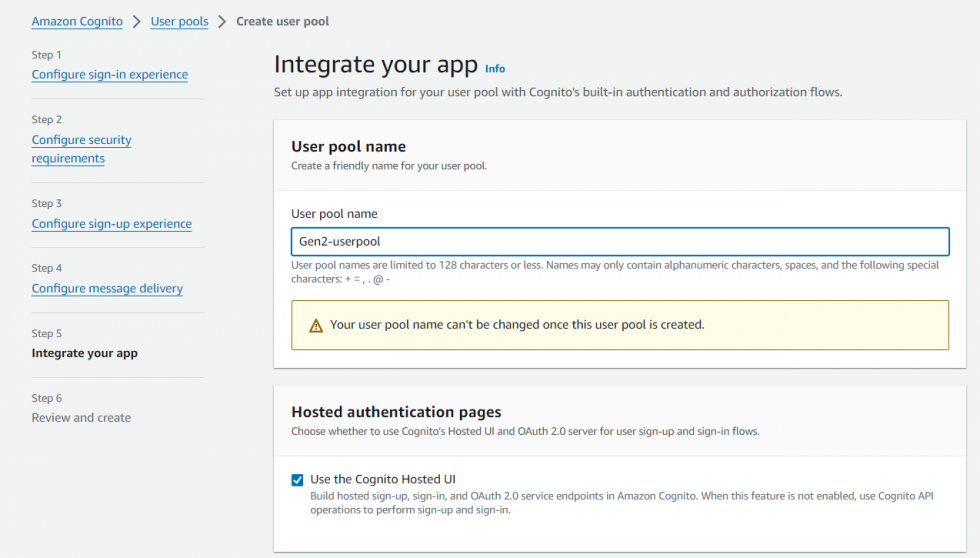Click the Review and create step

point(81,418)
